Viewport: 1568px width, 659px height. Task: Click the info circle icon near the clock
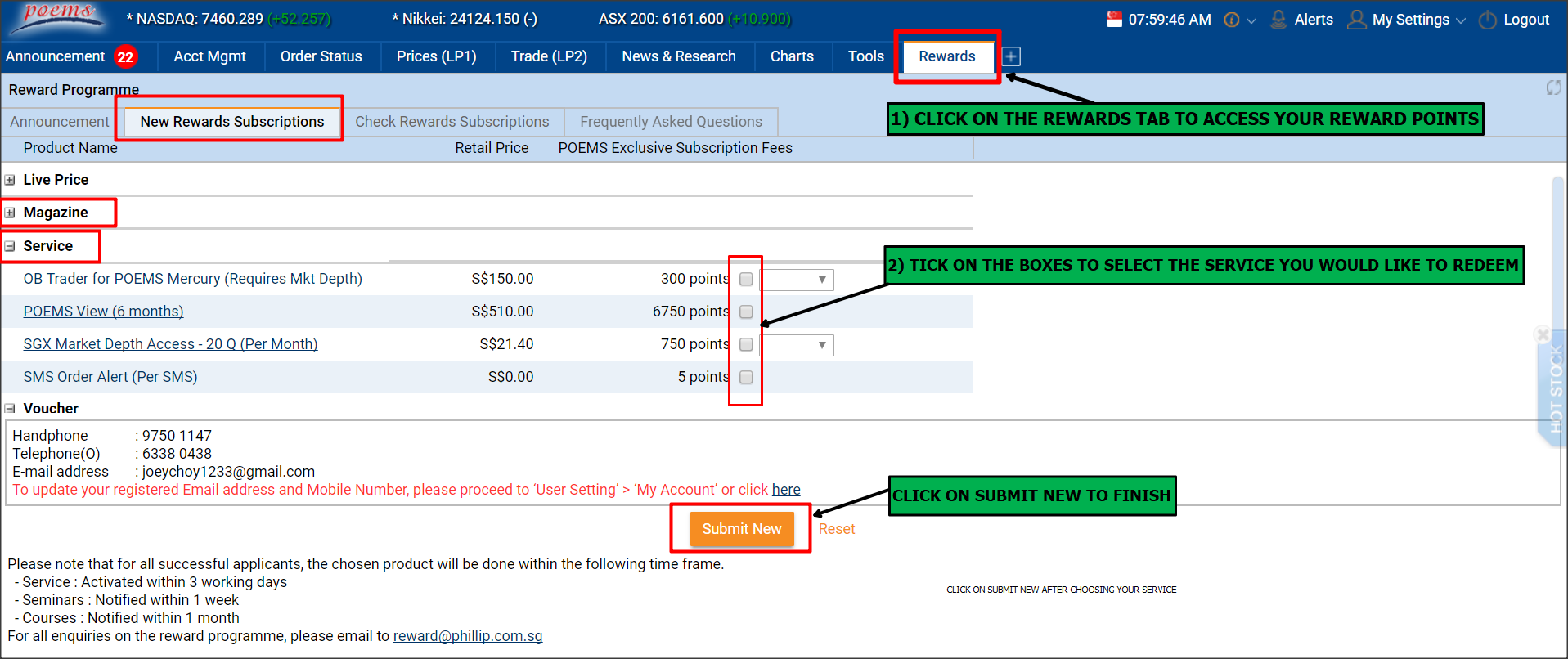click(1231, 20)
